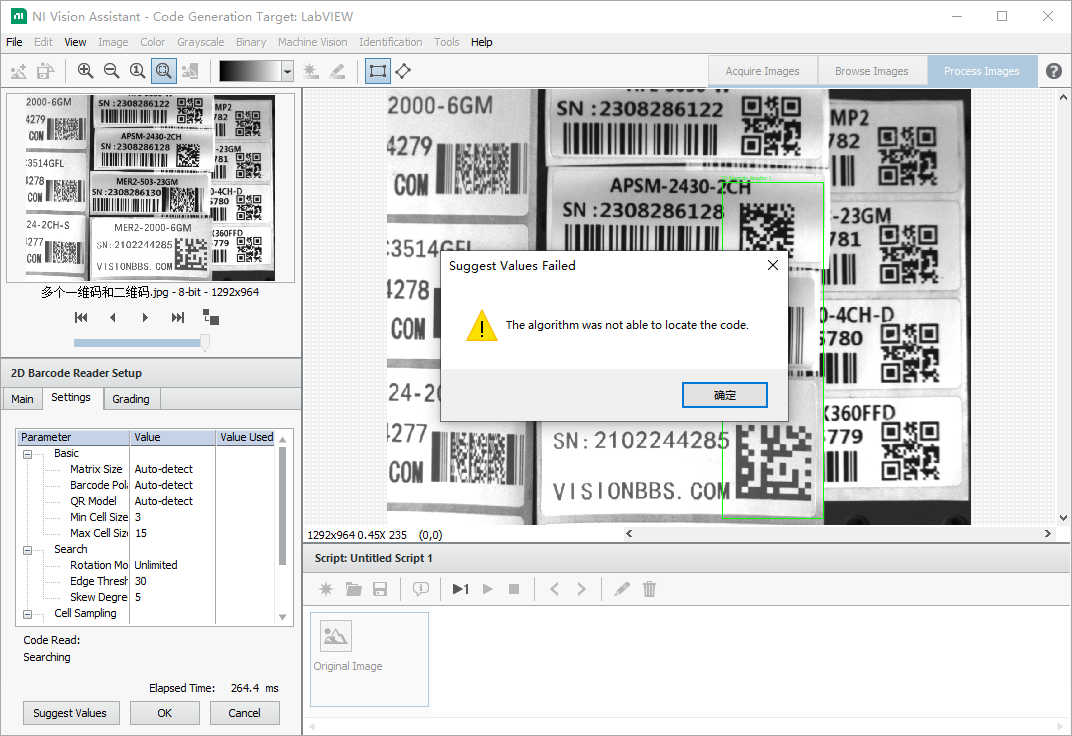Switch to Acquire Images mode
Viewport: 1072px width, 736px height.
click(762, 71)
